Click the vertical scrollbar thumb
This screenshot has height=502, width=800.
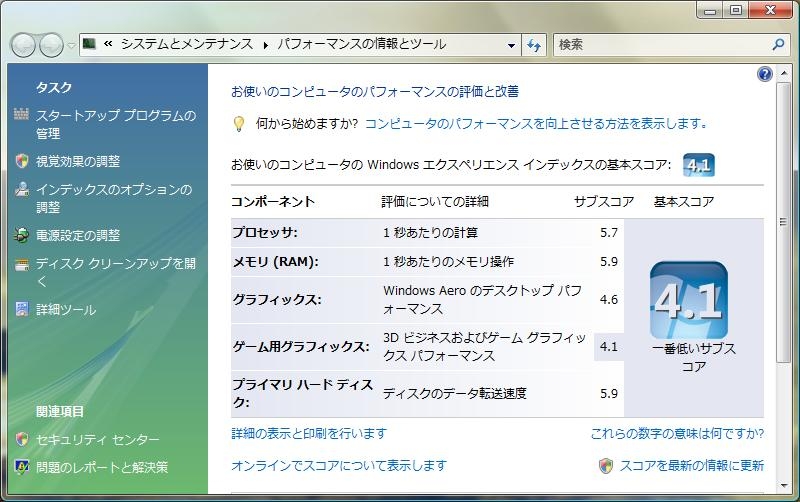(783, 222)
